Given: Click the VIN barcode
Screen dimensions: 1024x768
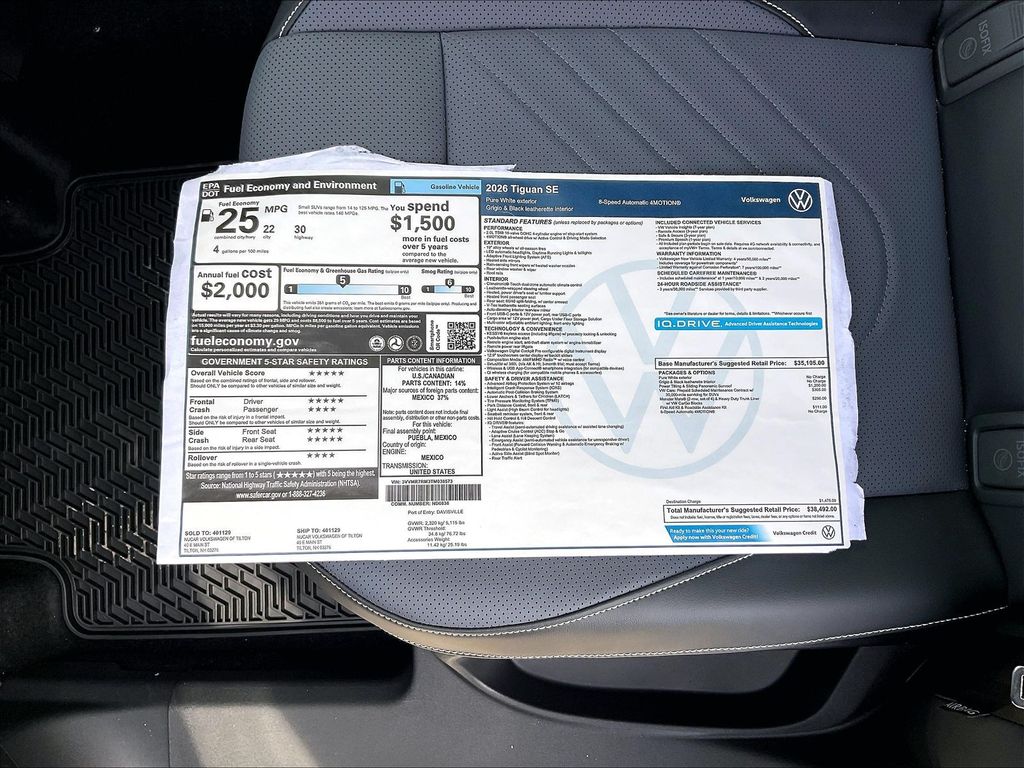Looking at the screenshot, I should point(427,493).
